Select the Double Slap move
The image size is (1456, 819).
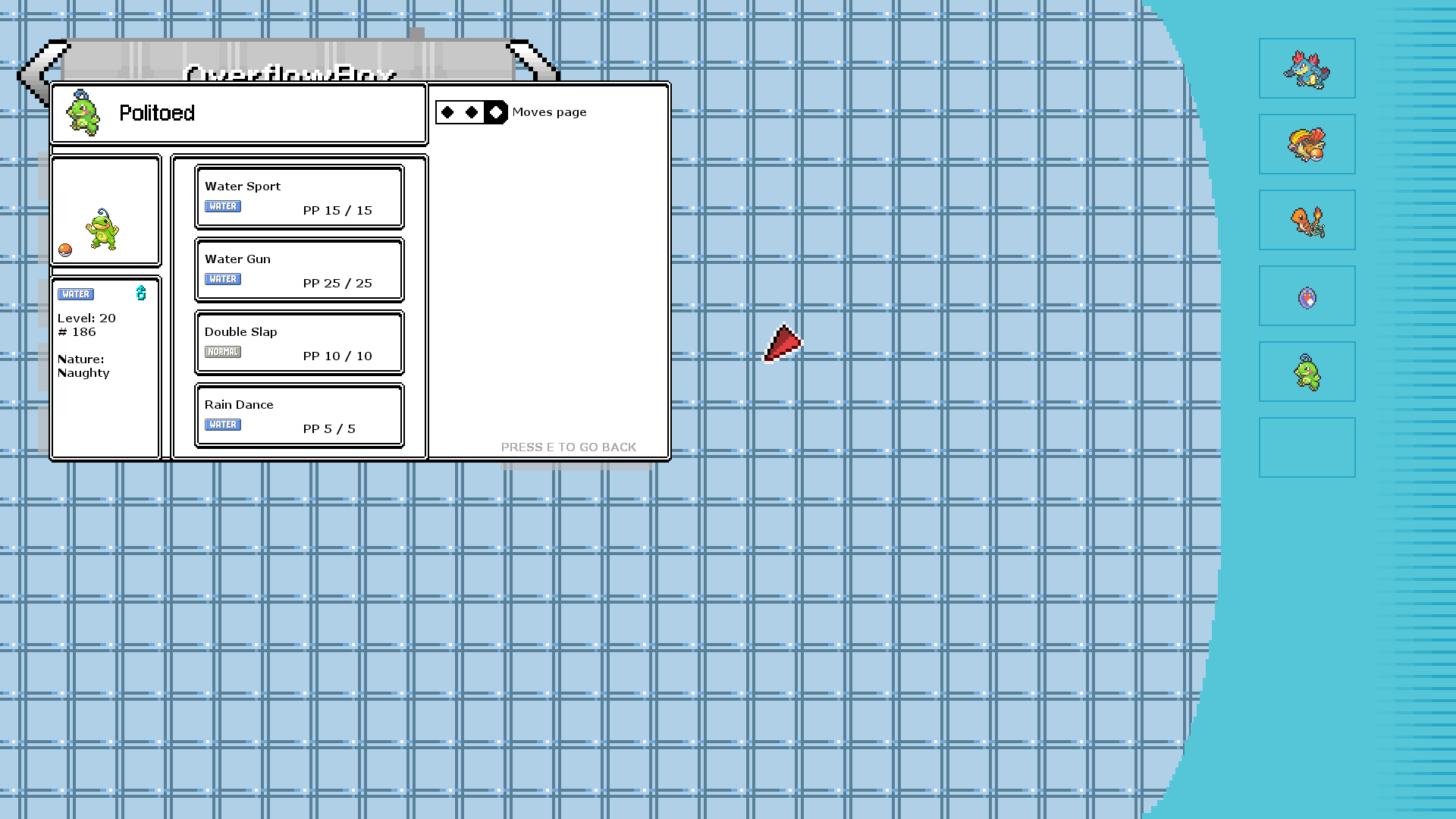300,343
